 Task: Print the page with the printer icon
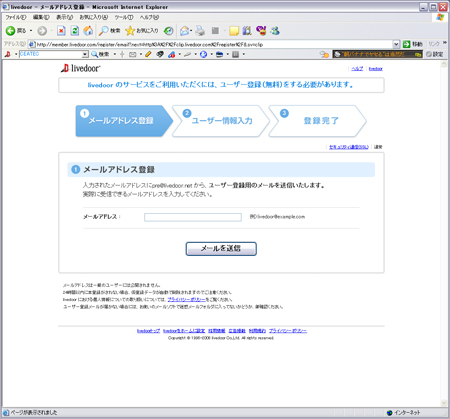pyautogui.click(x=200, y=31)
